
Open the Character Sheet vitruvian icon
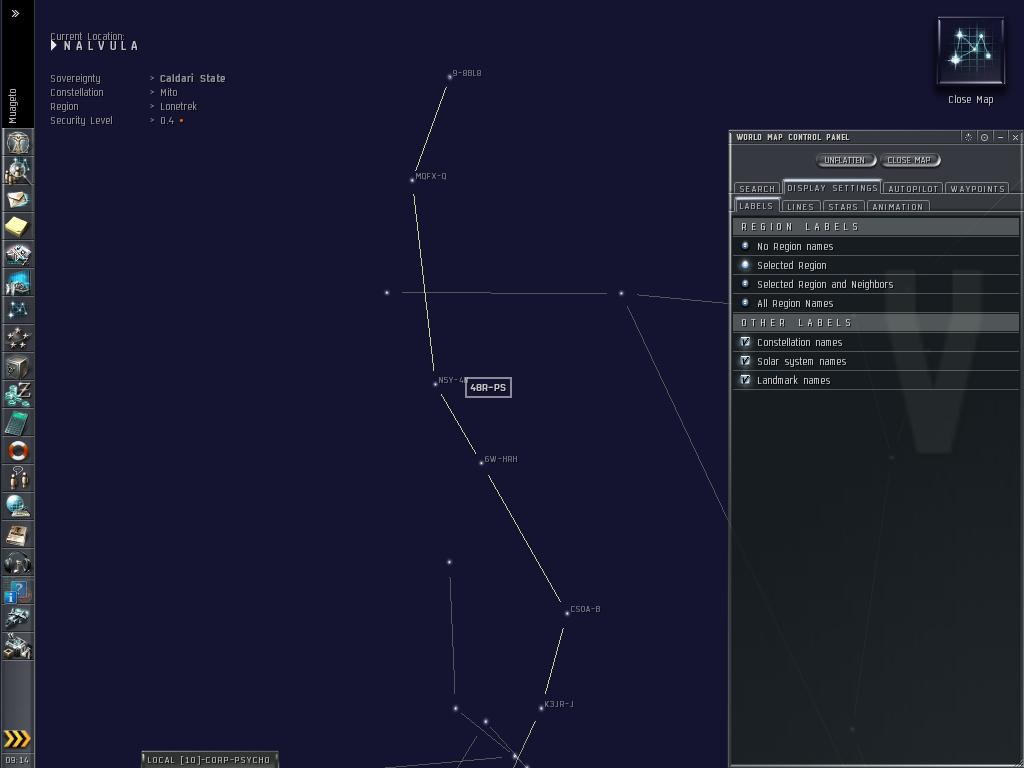tap(18, 142)
